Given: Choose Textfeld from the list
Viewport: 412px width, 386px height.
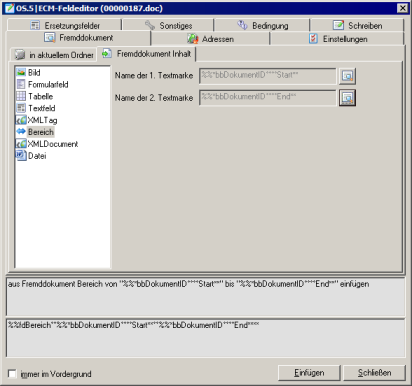Looking at the screenshot, I should [x=41, y=108].
